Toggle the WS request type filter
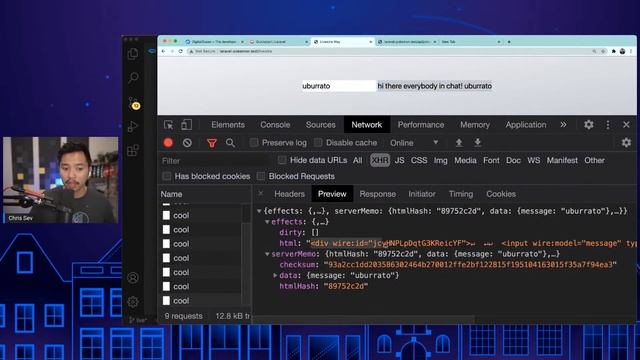 [533, 160]
